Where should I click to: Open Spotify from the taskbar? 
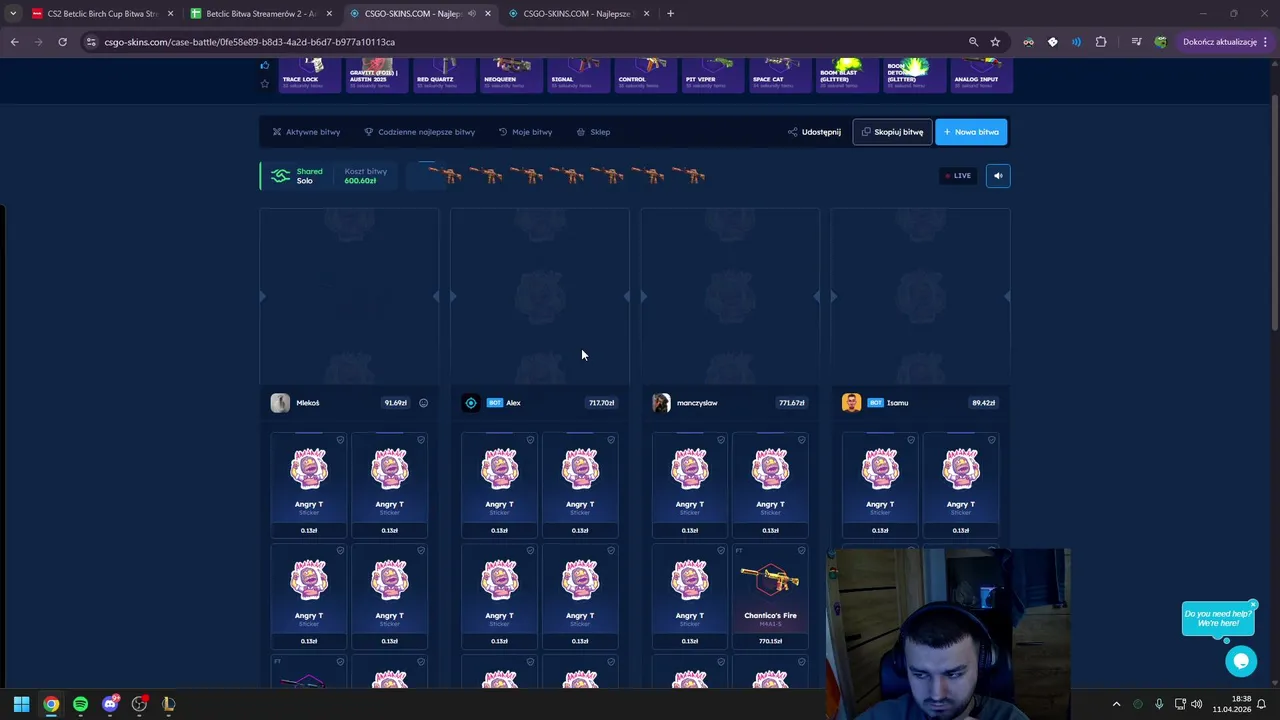[x=80, y=704]
